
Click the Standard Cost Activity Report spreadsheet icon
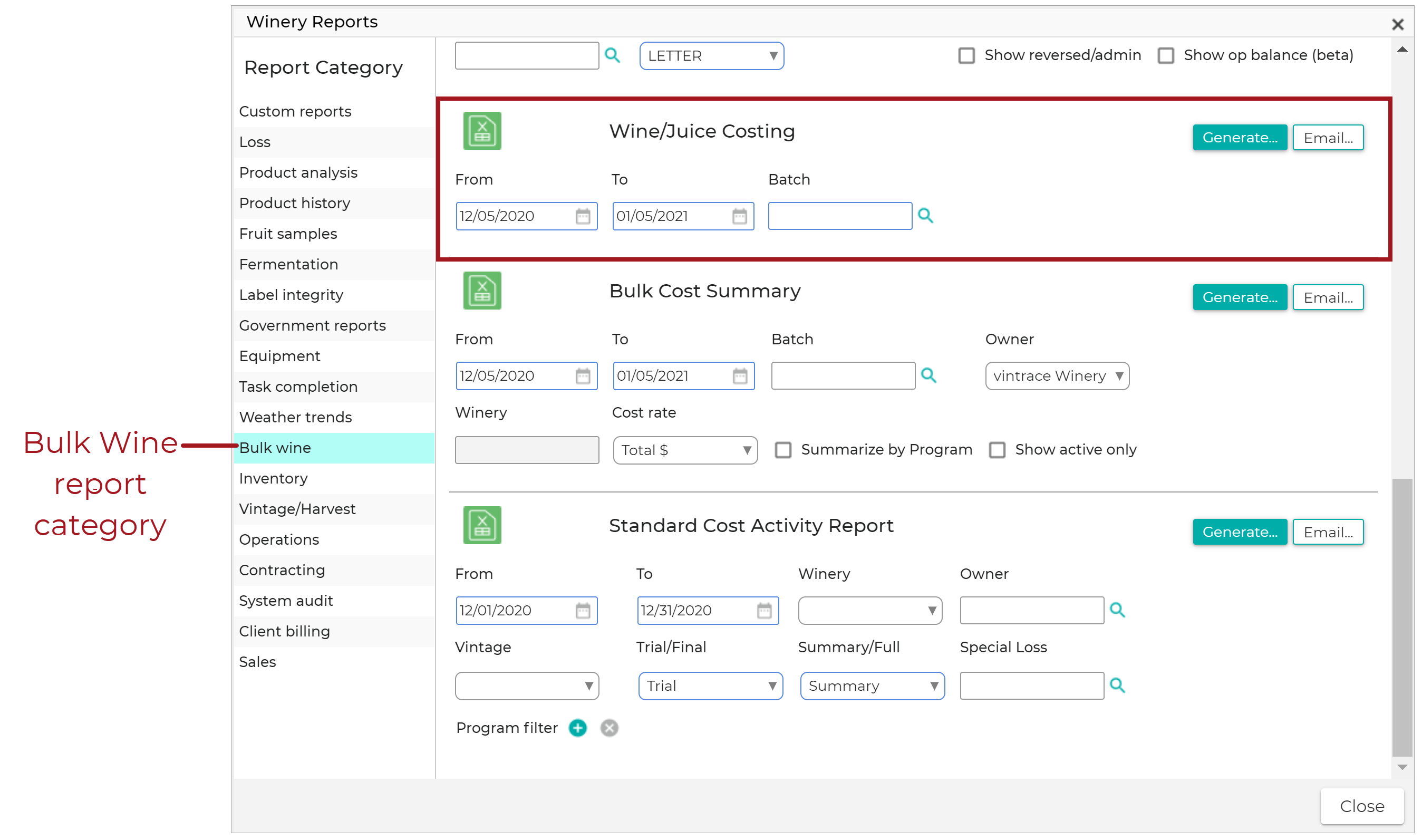(482, 525)
